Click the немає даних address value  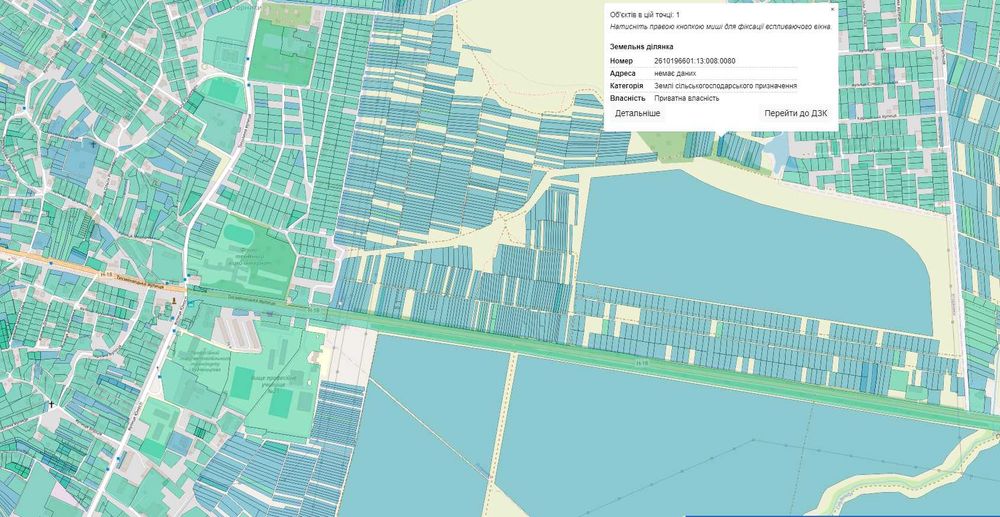coord(674,74)
